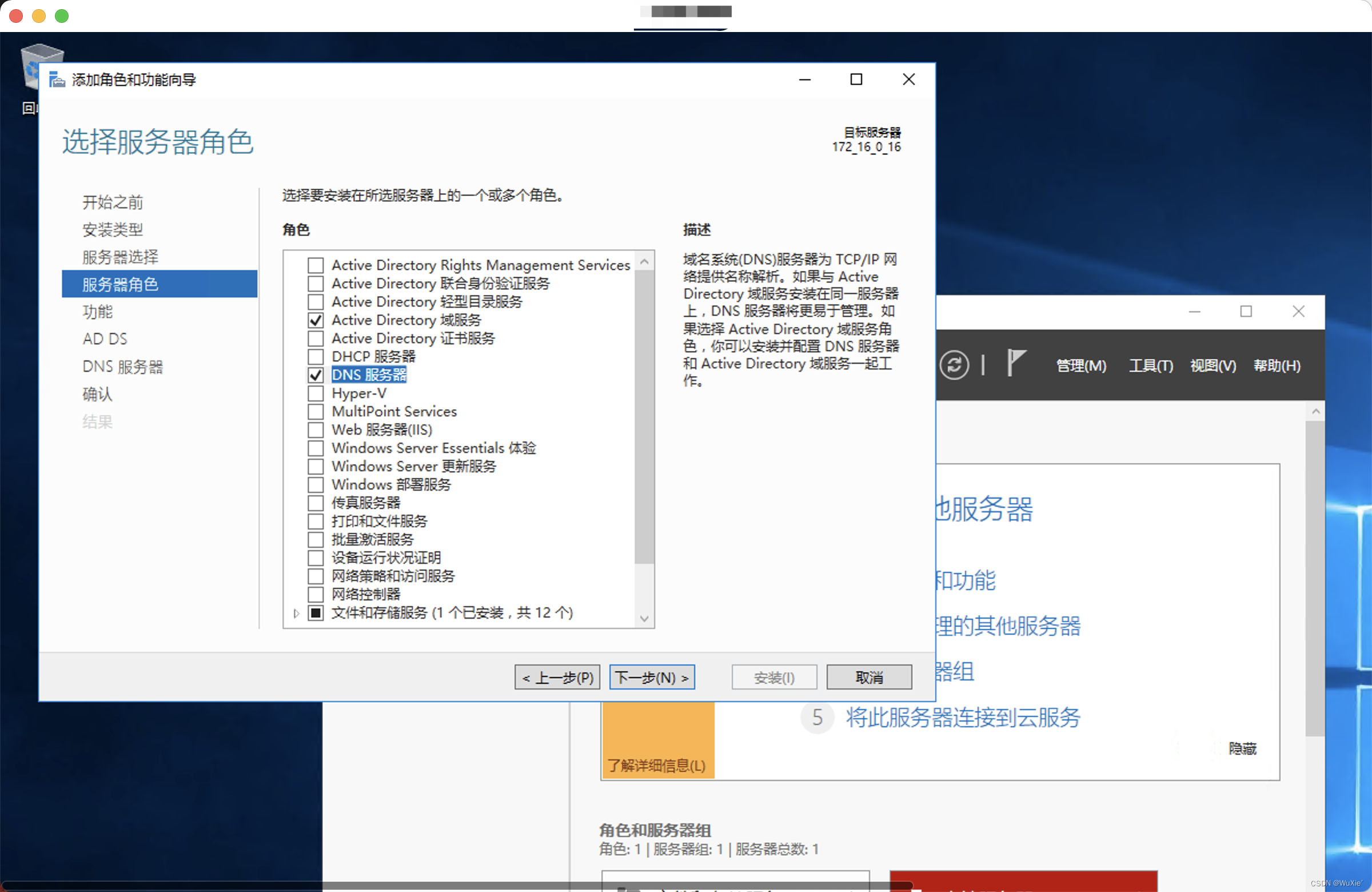Viewport: 1372px width, 892px height.
Task: Go to AD DS wizard step
Action: pos(105,339)
